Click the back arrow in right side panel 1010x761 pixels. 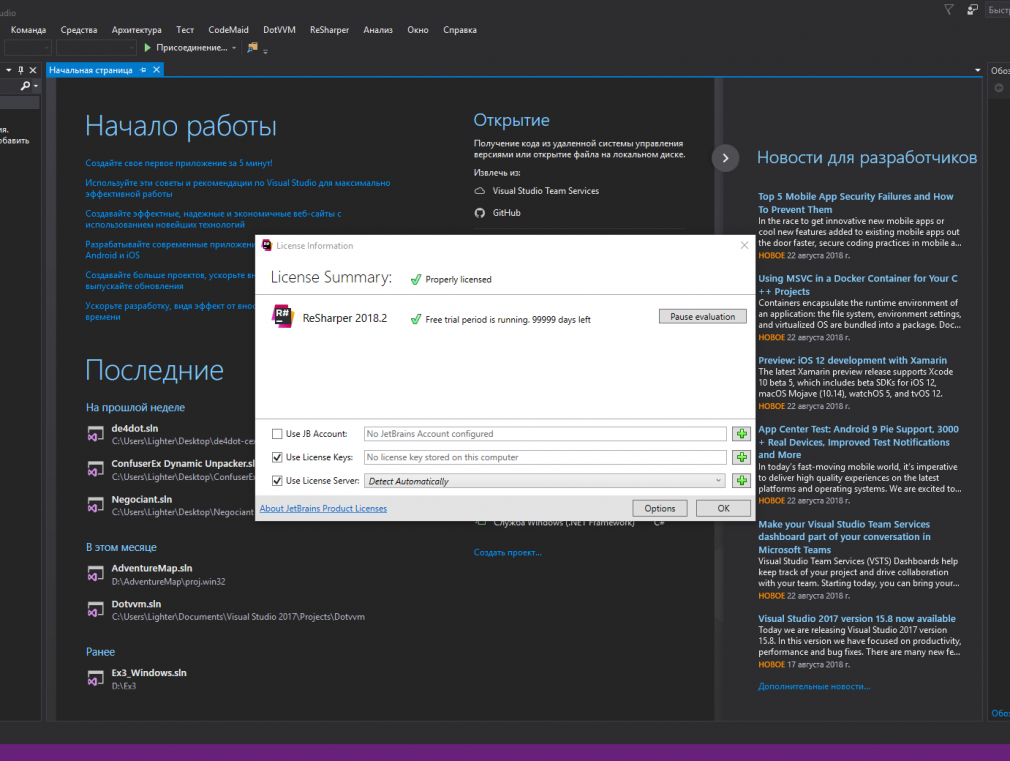tap(998, 88)
